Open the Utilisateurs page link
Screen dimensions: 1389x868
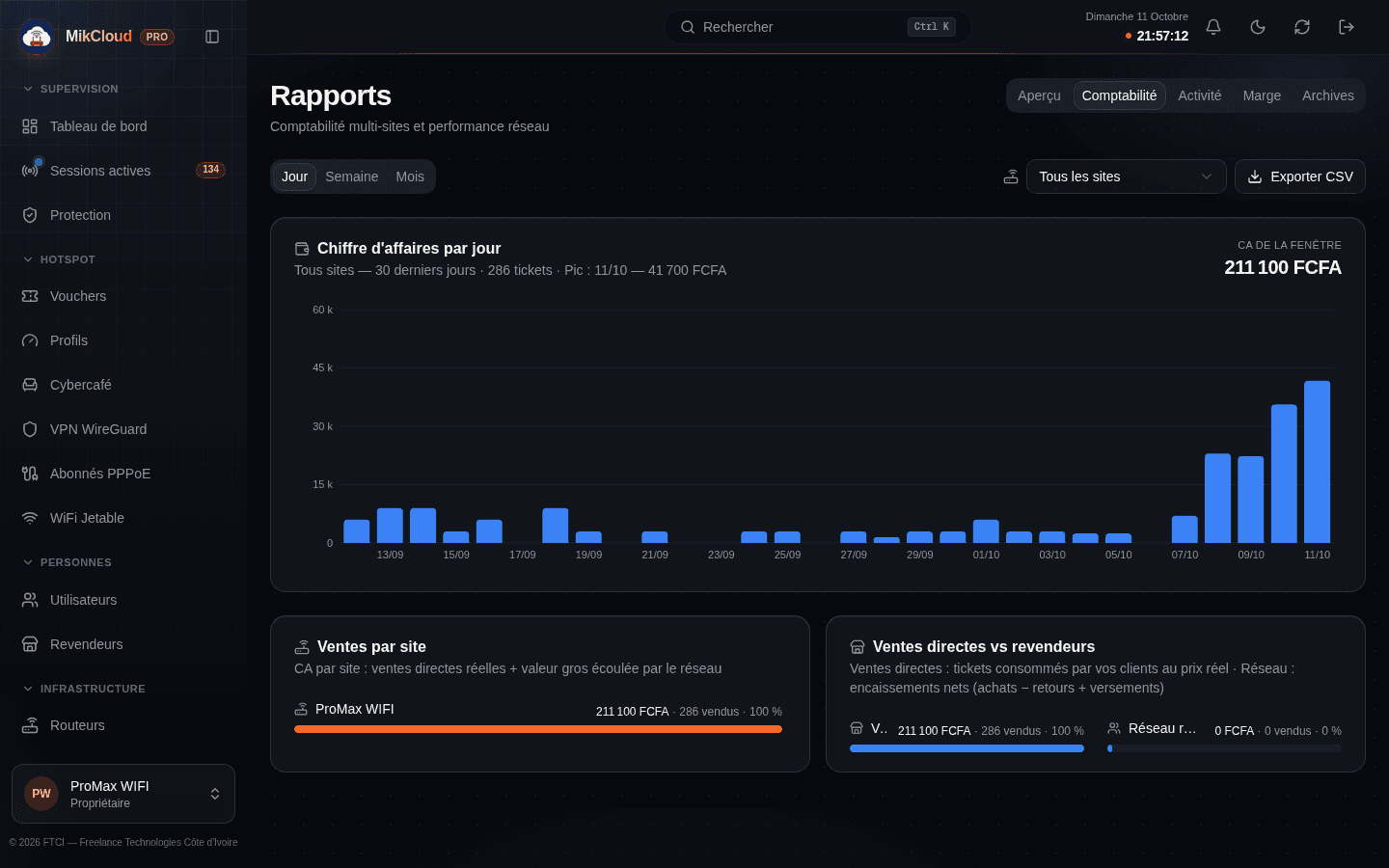(123, 600)
